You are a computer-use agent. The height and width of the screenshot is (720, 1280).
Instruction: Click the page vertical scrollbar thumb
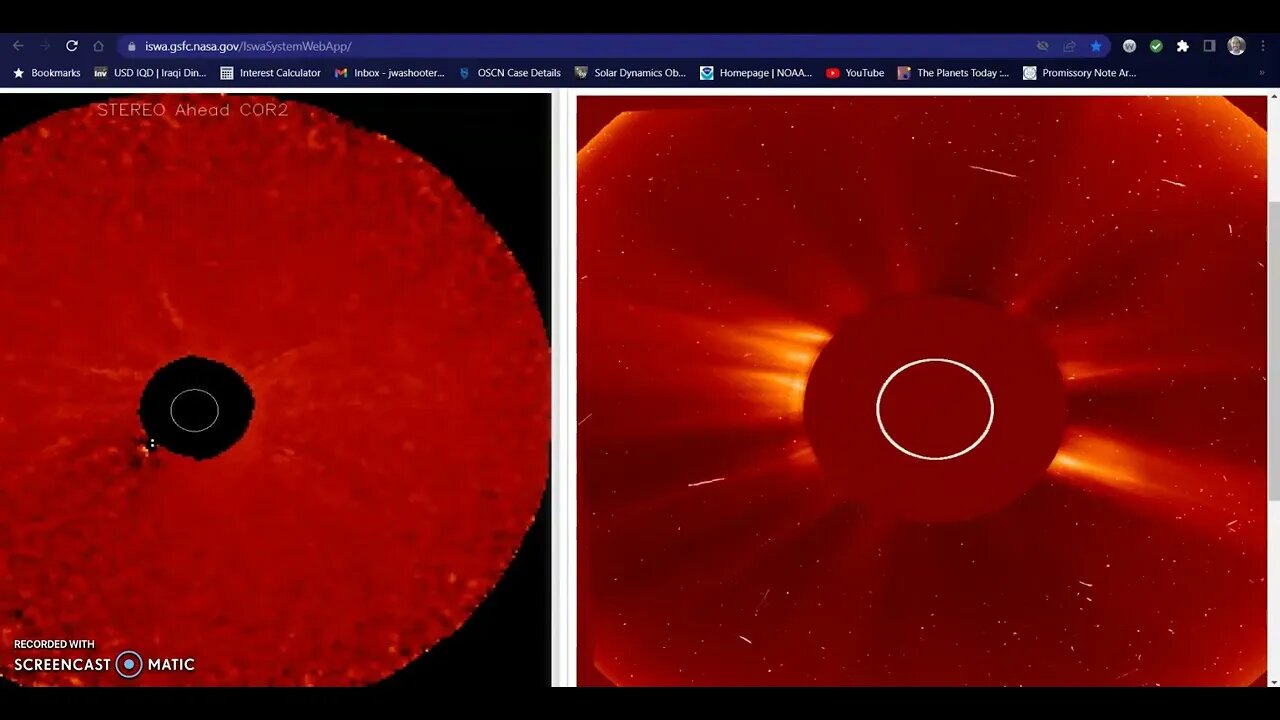(1273, 350)
